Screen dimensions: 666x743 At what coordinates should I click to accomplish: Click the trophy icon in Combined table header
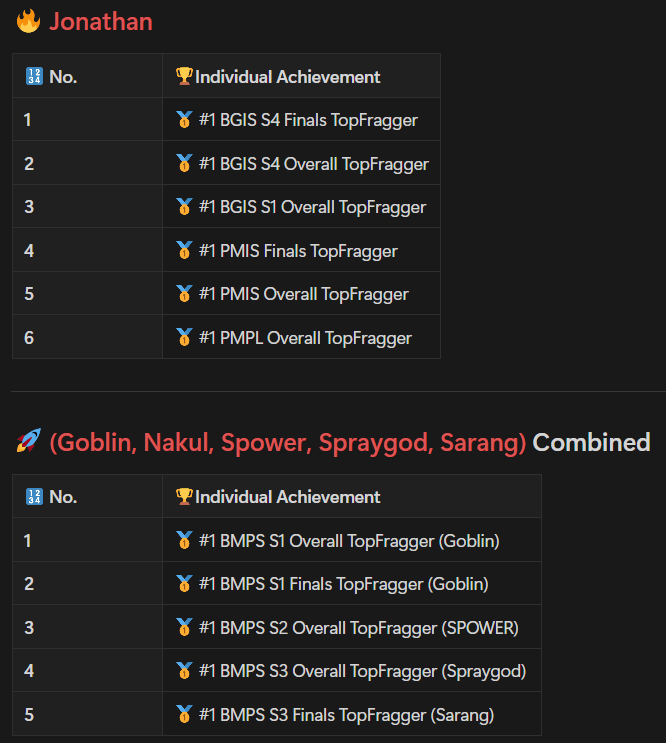[x=184, y=496]
